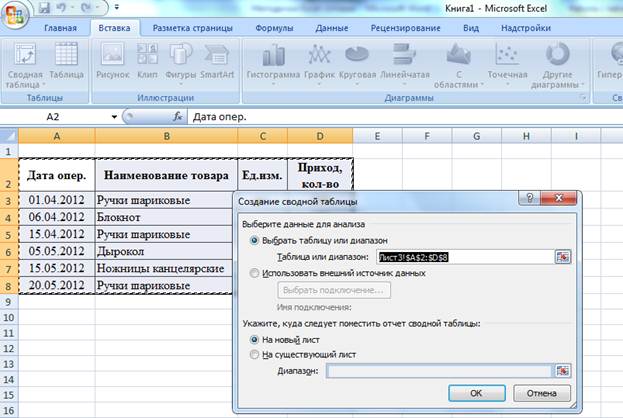
Task: Click the Отмена button
Action: coord(542,393)
